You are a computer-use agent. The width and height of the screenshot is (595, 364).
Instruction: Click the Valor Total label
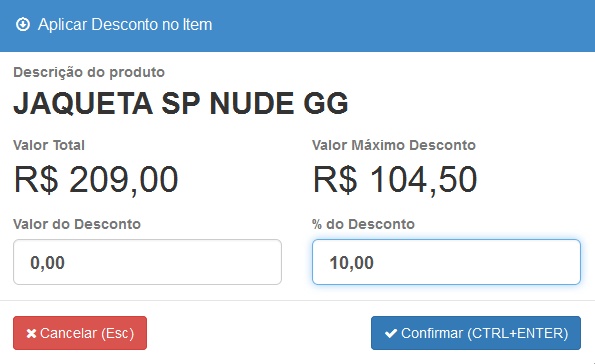click(x=49, y=145)
